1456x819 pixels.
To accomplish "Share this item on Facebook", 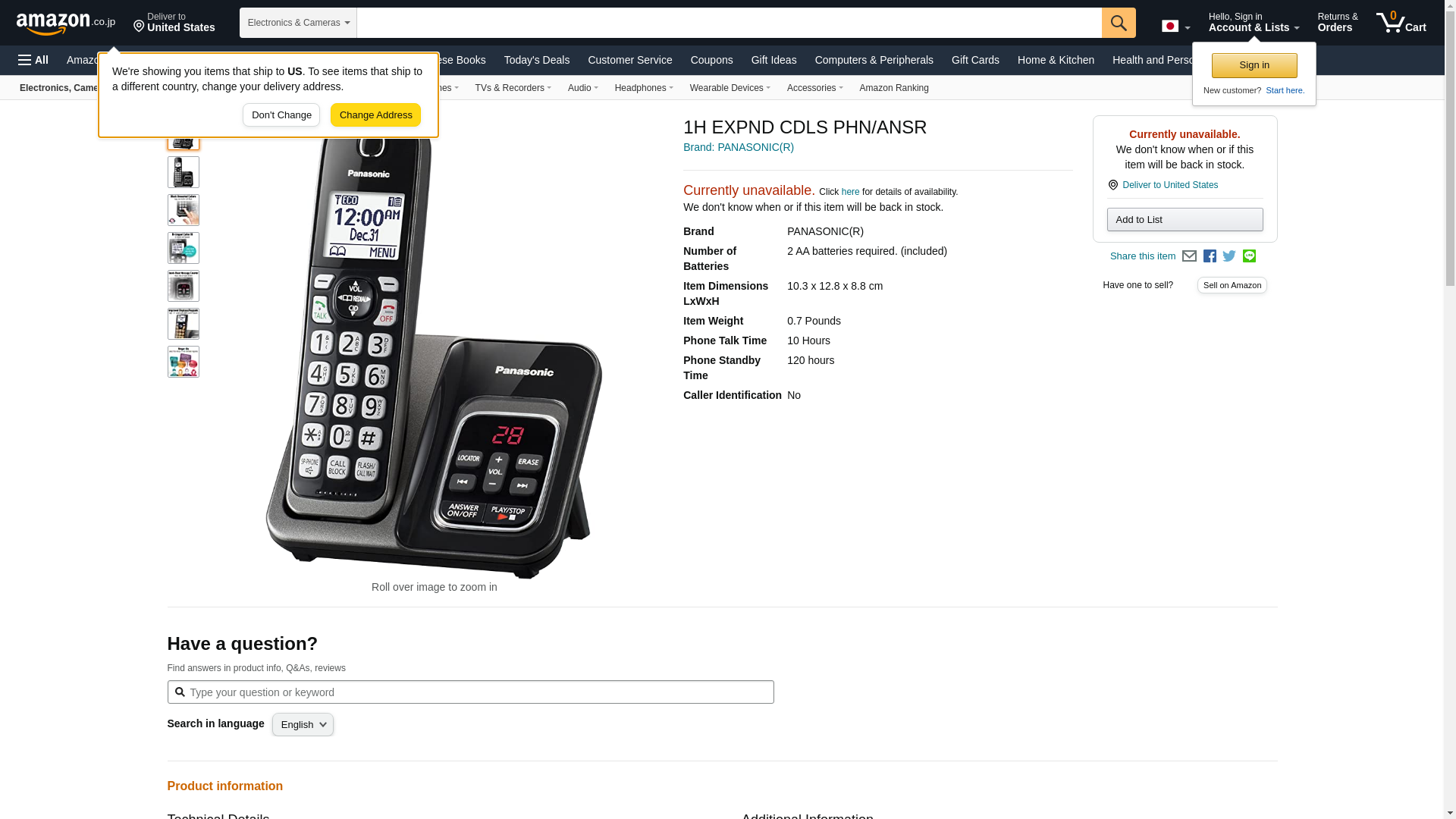I will click(x=1210, y=256).
